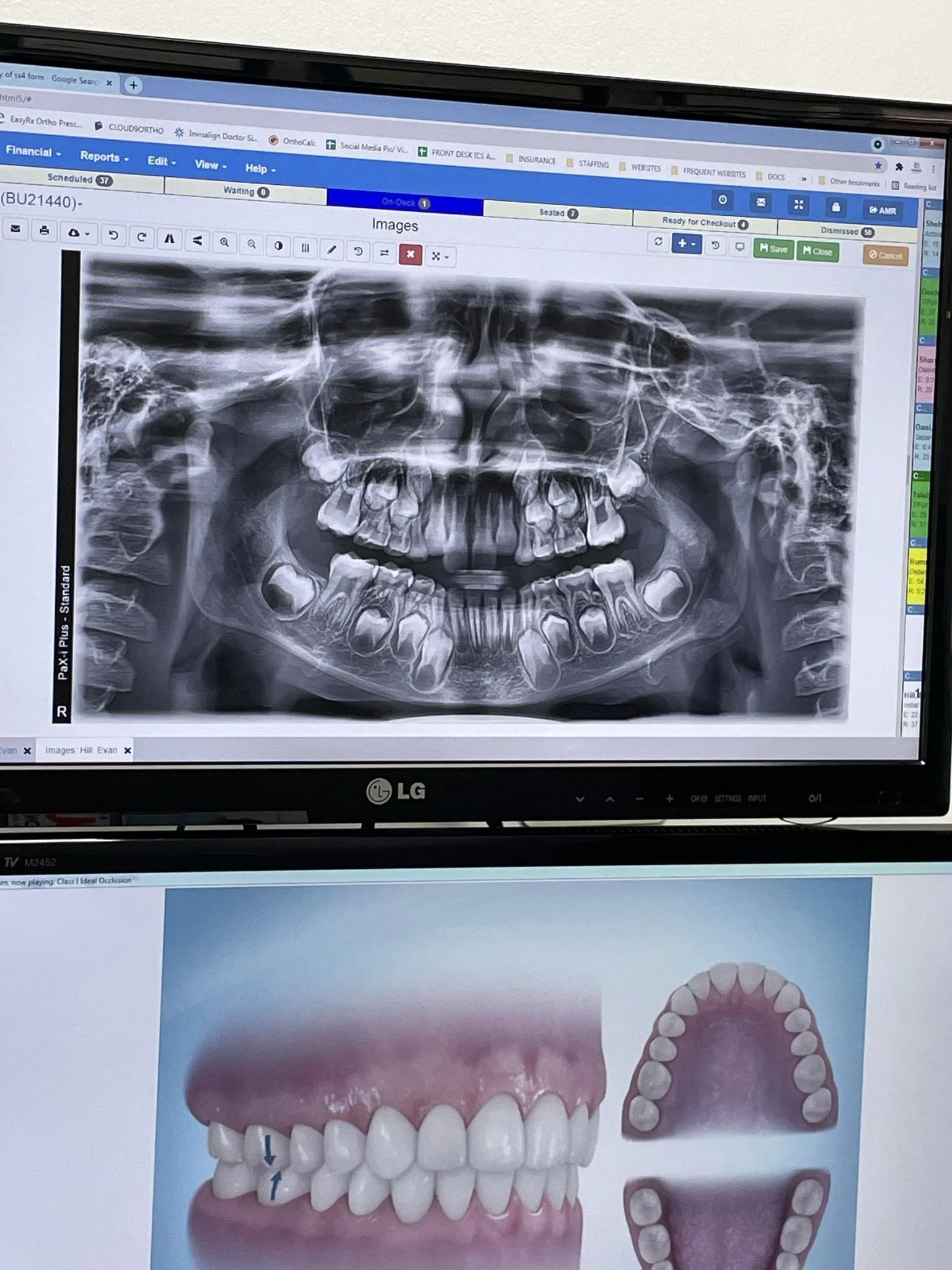Open the View menu

pos(210,165)
